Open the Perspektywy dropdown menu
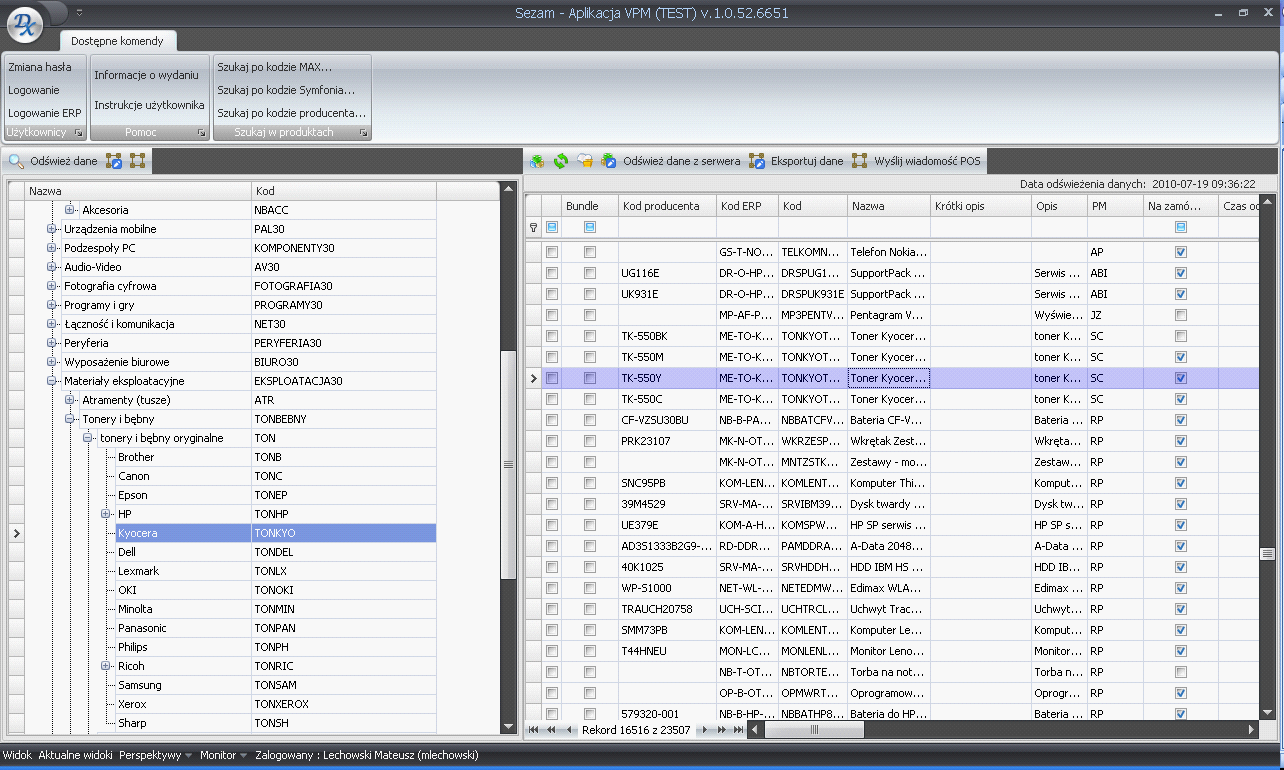Image resolution: width=1284 pixels, height=770 pixels. (155, 755)
